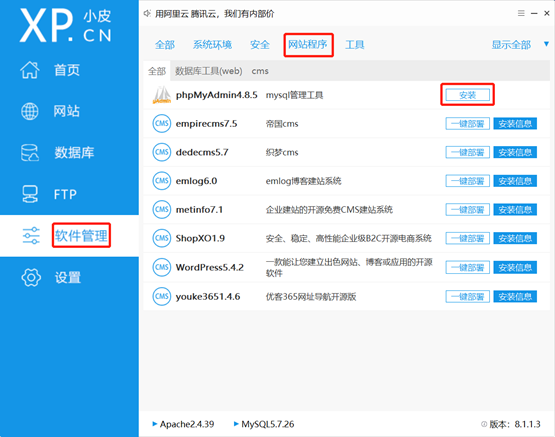Screen dimensions: 555x437
Task: Click the speaker announcement icon in the title bar
Action: (147, 13)
